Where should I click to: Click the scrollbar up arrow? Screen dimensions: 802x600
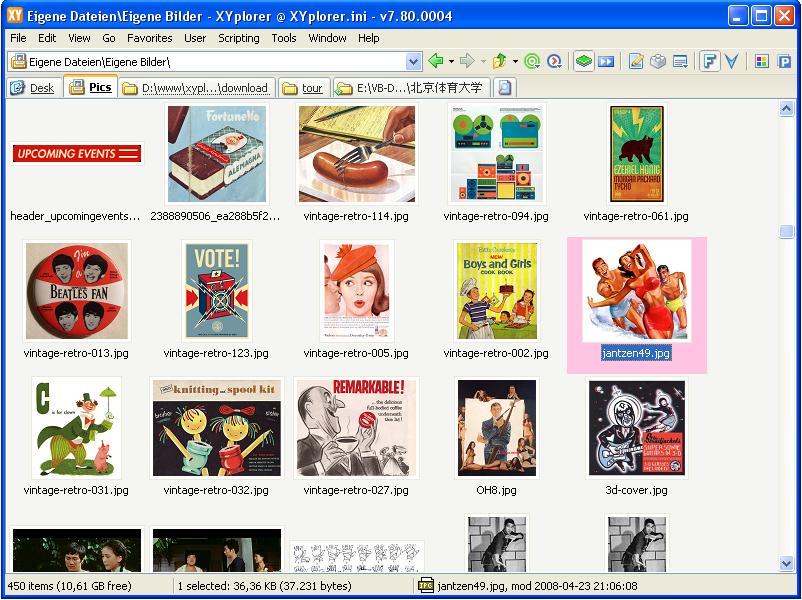(x=786, y=108)
